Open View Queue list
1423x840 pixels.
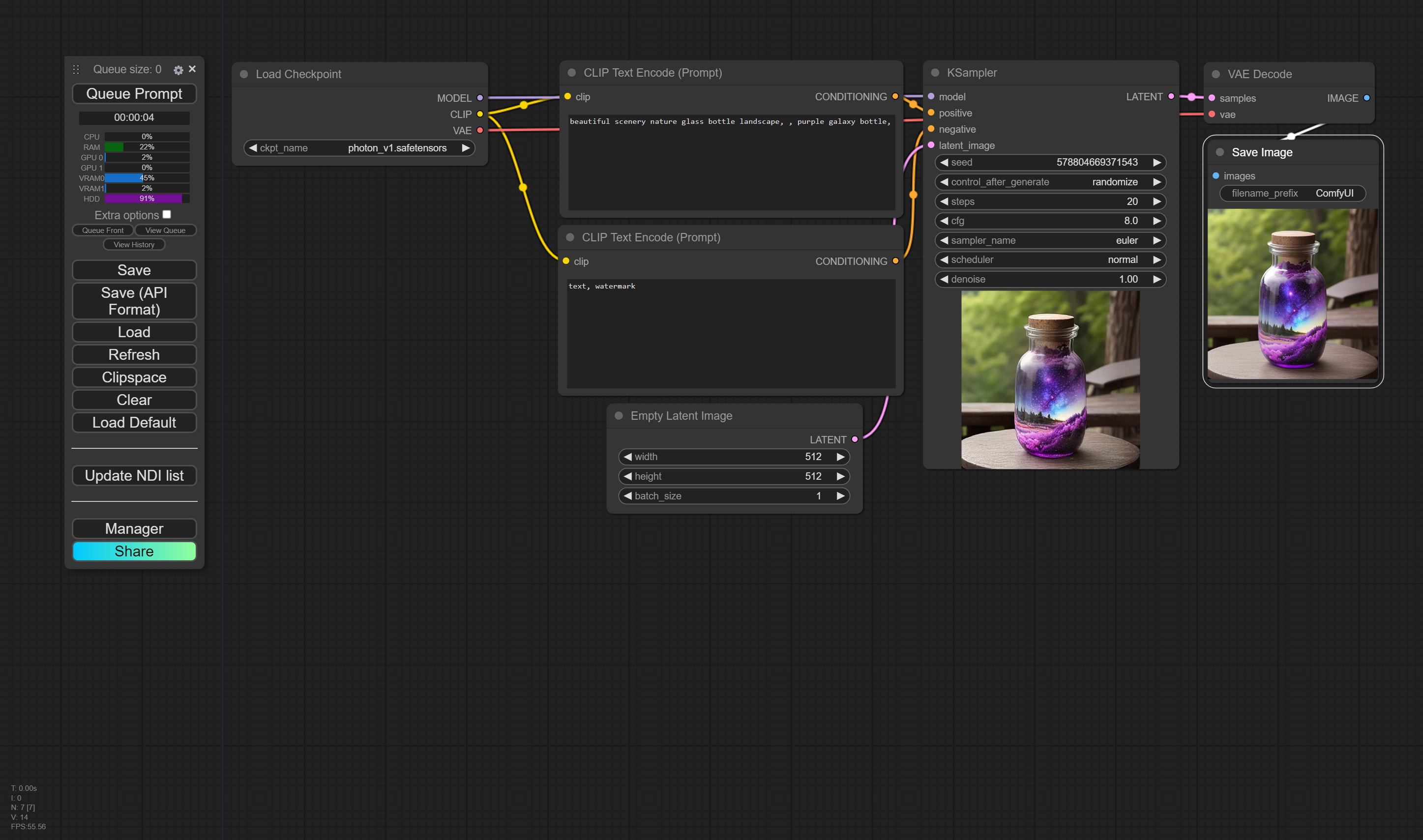point(165,231)
